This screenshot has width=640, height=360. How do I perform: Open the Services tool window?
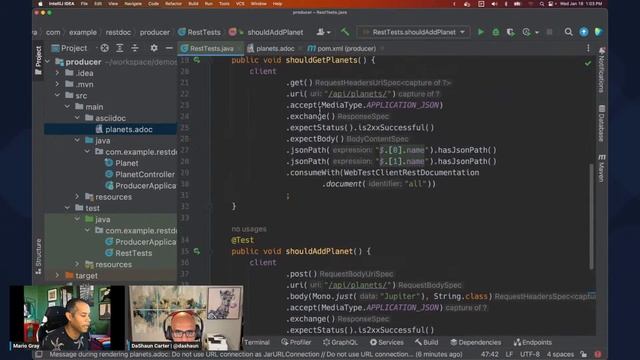pyautogui.click(x=387, y=342)
